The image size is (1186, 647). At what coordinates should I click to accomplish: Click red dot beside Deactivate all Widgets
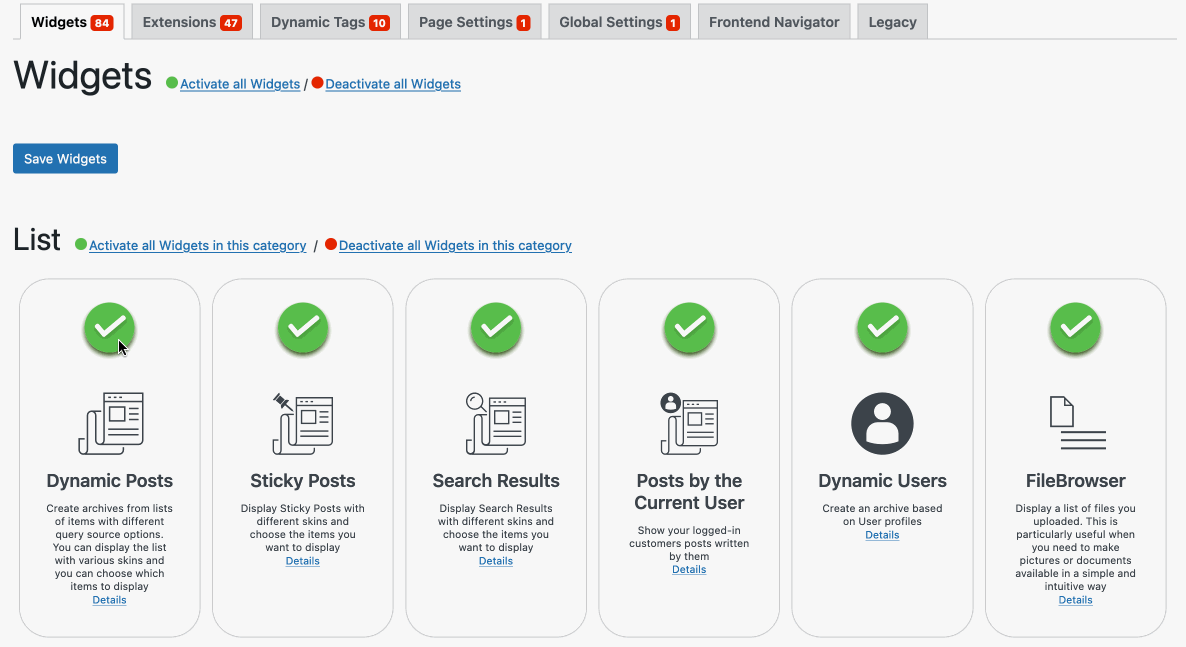pyautogui.click(x=318, y=82)
